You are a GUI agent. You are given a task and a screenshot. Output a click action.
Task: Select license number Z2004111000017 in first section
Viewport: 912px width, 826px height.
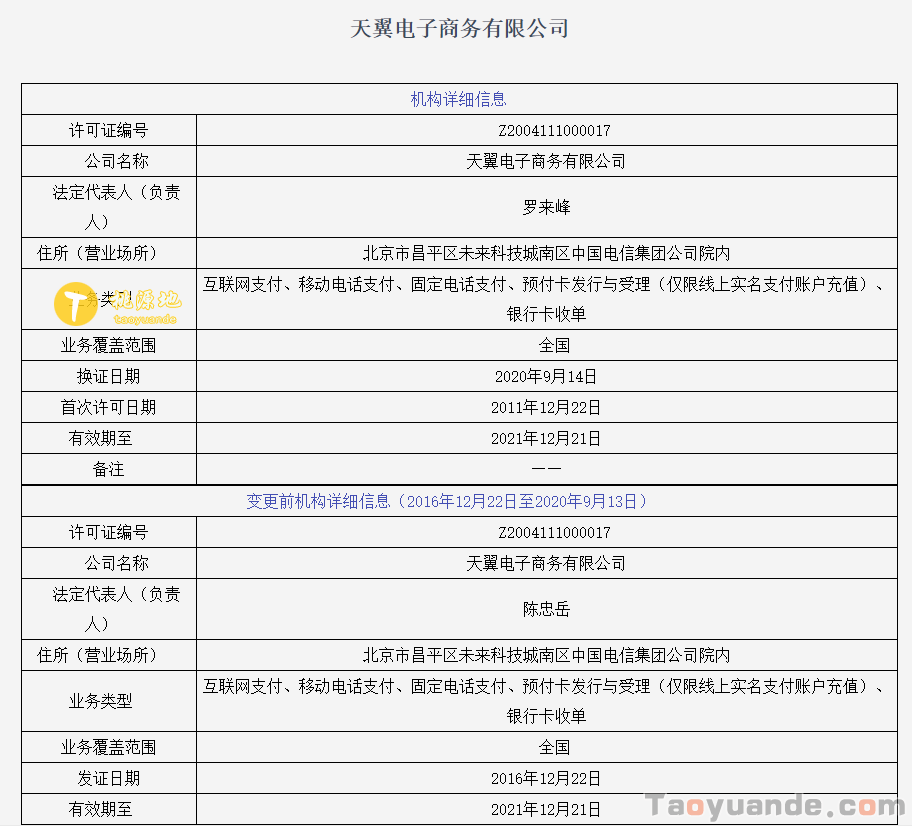point(554,130)
